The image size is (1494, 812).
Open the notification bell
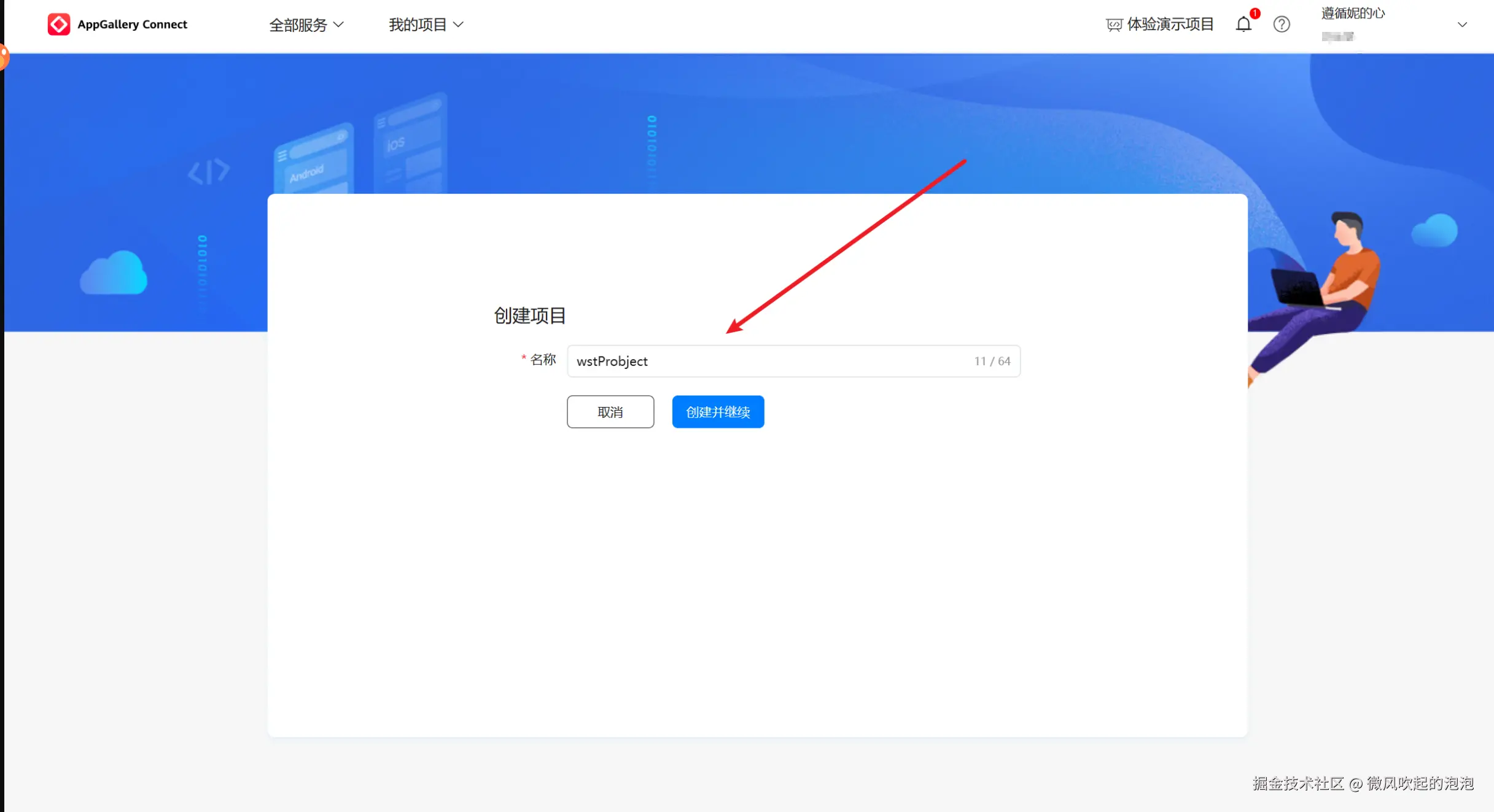click(x=1243, y=25)
